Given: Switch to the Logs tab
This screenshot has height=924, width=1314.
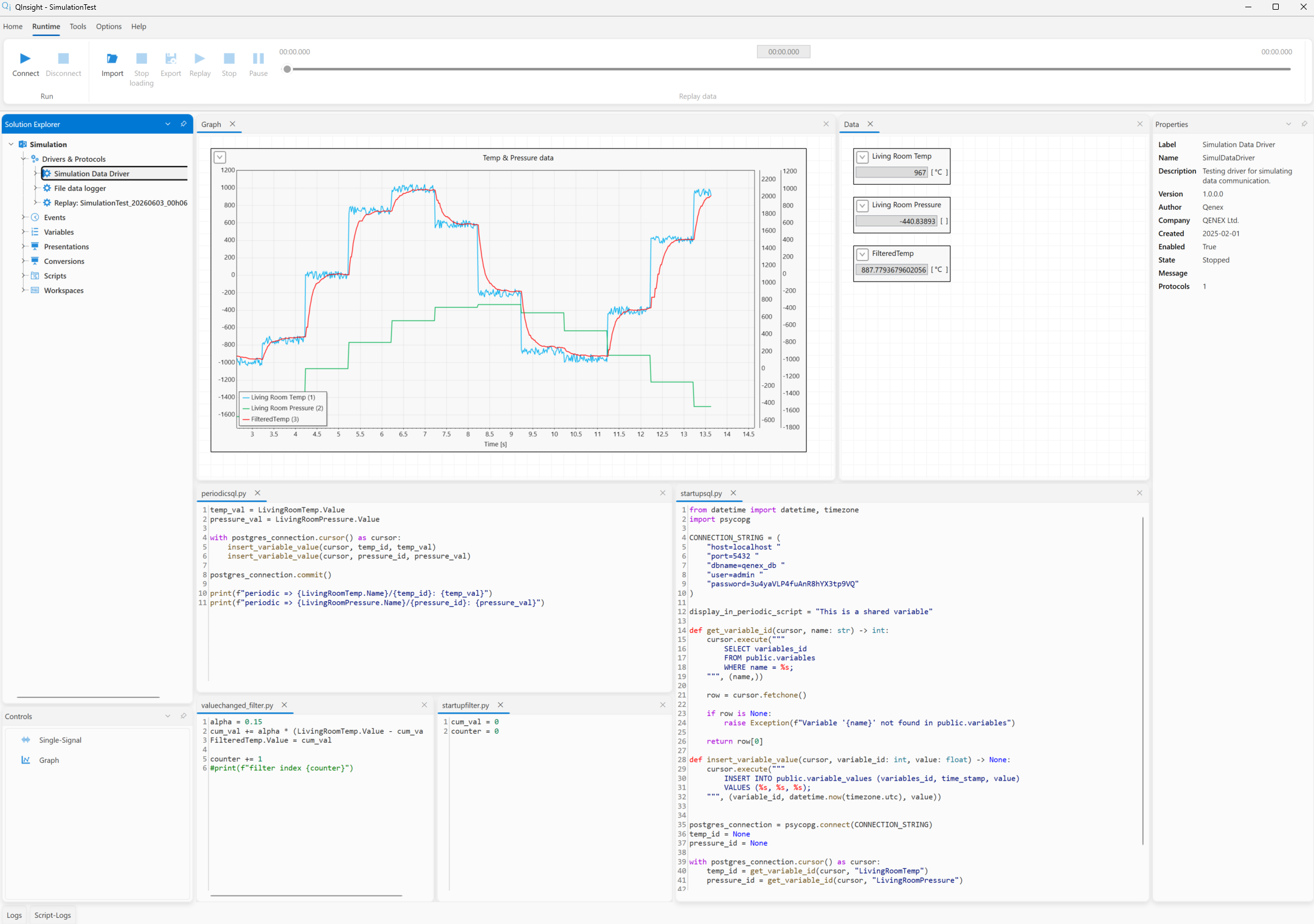Looking at the screenshot, I should (x=14, y=915).
